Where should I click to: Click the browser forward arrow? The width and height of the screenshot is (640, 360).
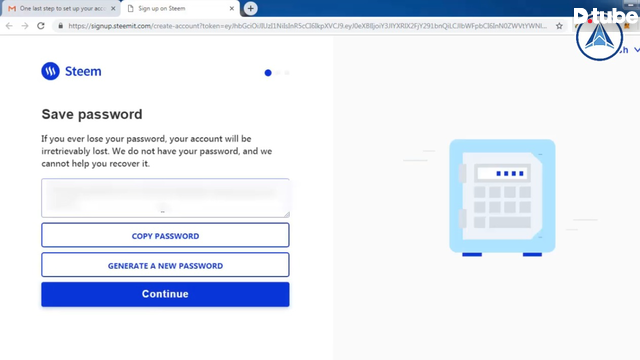click(25, 26)
